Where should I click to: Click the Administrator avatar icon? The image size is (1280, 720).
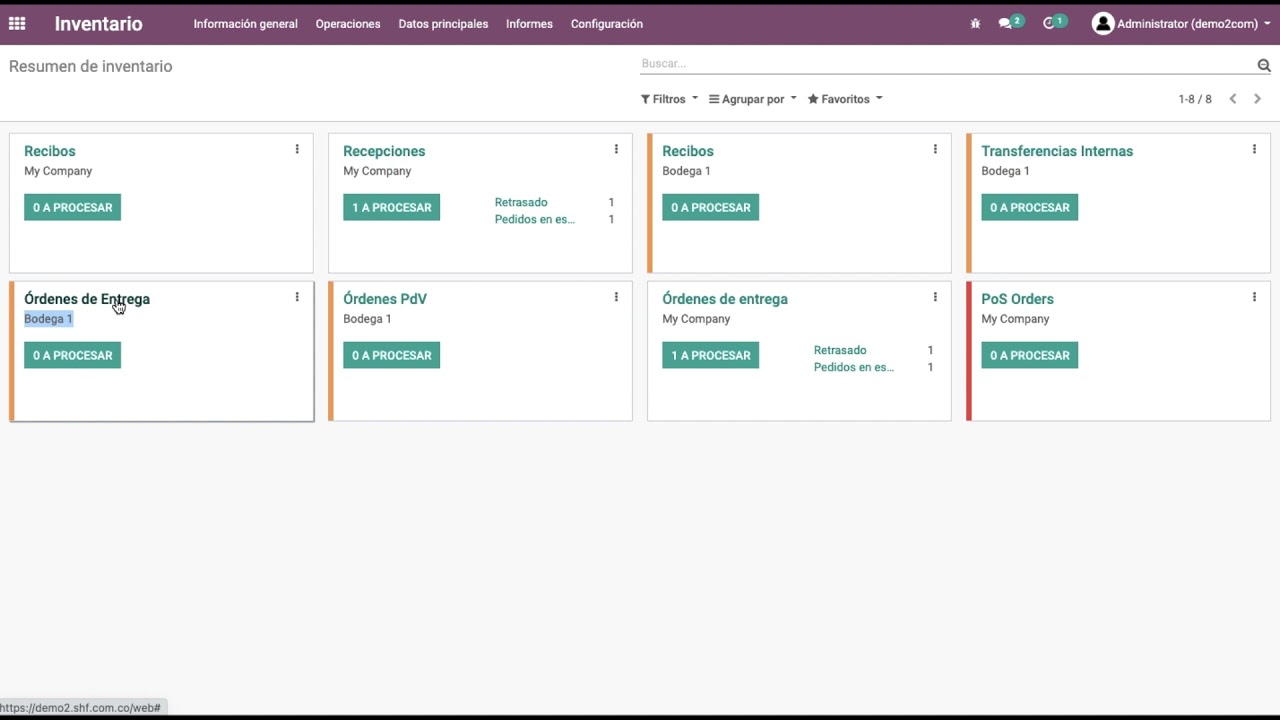(x=1103, y=24)
